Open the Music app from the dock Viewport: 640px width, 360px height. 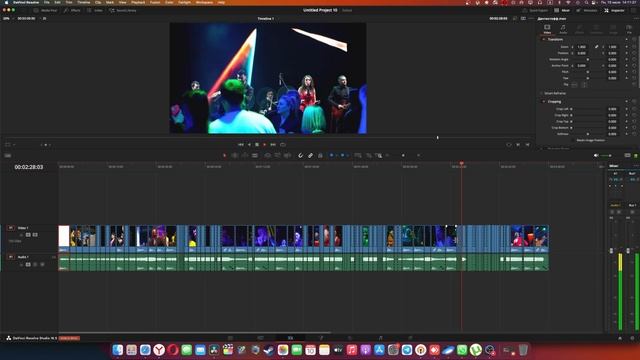click(x=351, y=350)
